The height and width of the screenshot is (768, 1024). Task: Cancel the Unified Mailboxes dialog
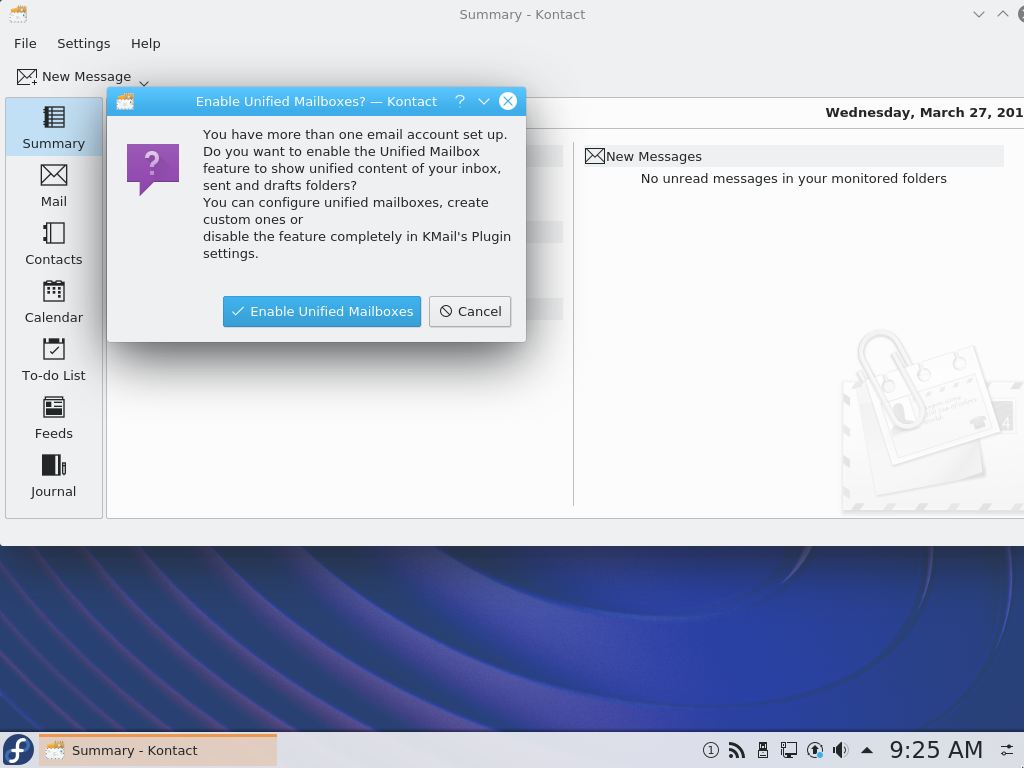coord(470,312)
